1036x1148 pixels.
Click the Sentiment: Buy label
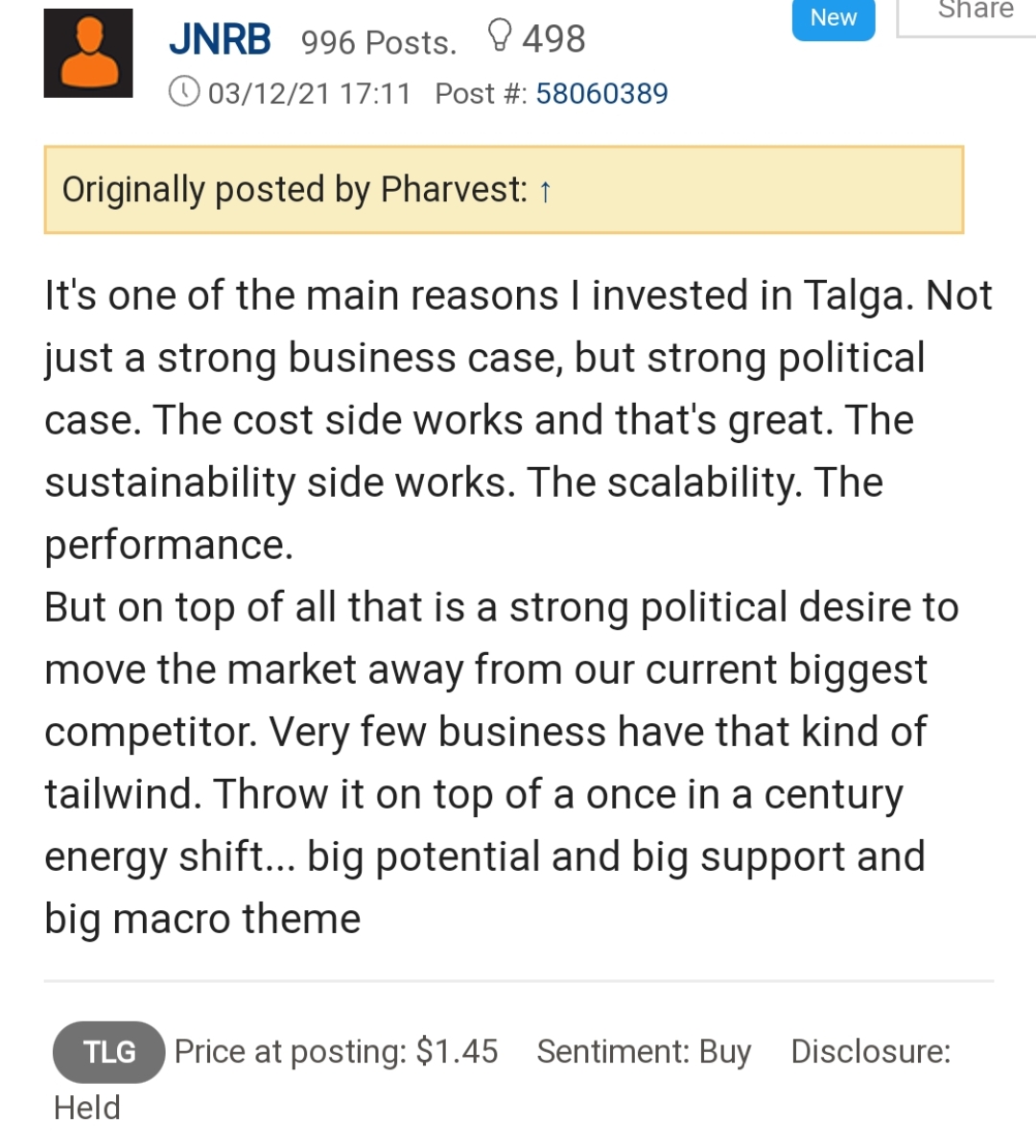coord(644,1052)
